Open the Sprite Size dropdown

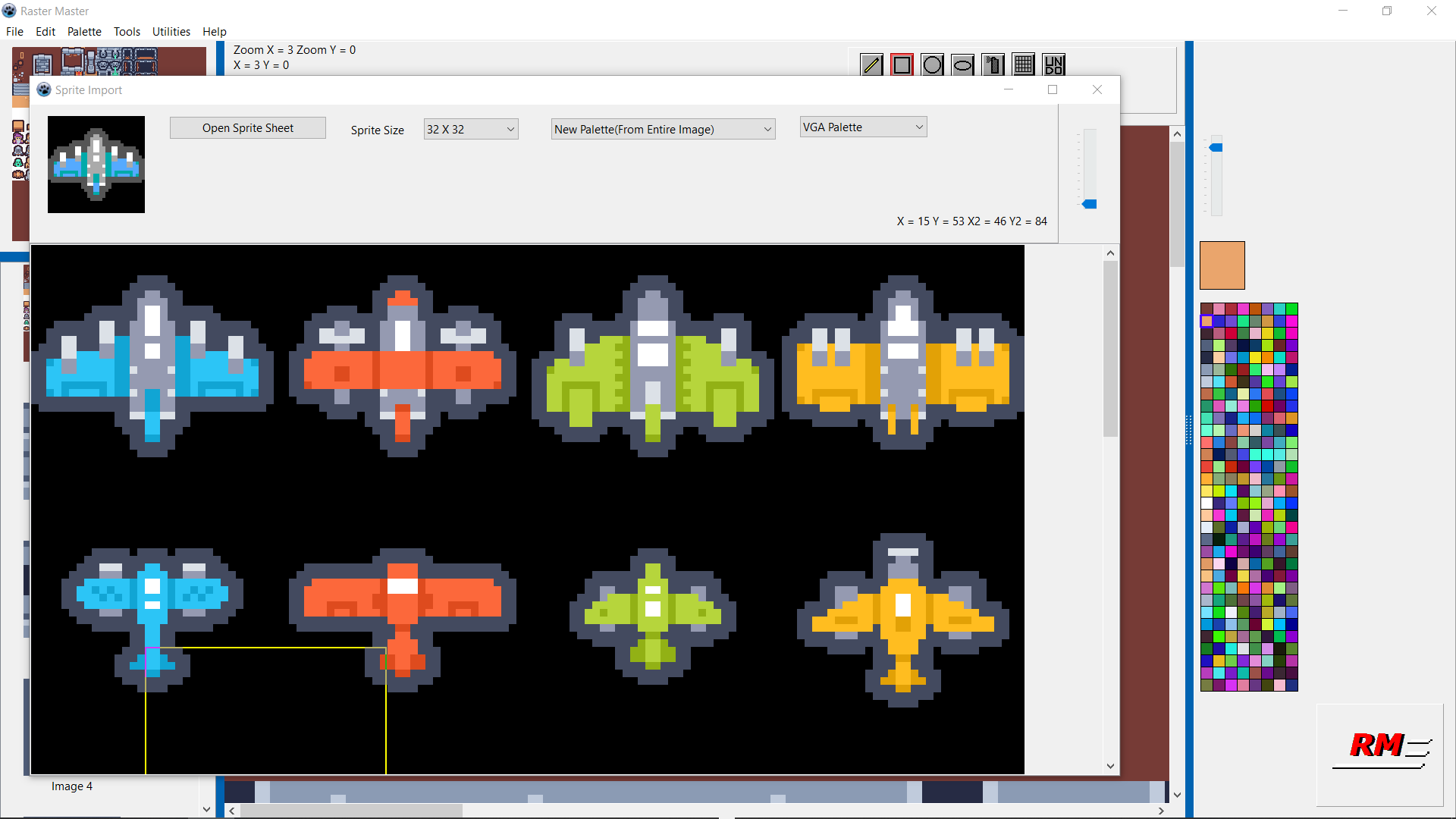(470, 129)
